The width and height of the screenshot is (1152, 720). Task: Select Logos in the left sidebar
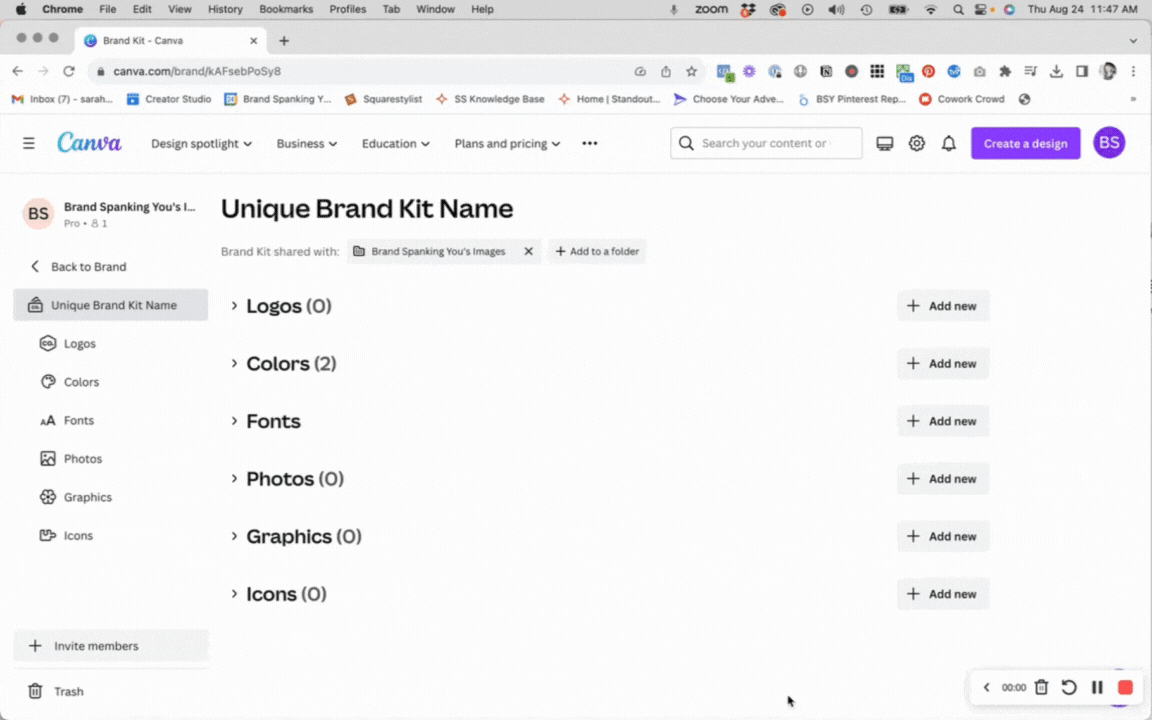pos(78,343)
